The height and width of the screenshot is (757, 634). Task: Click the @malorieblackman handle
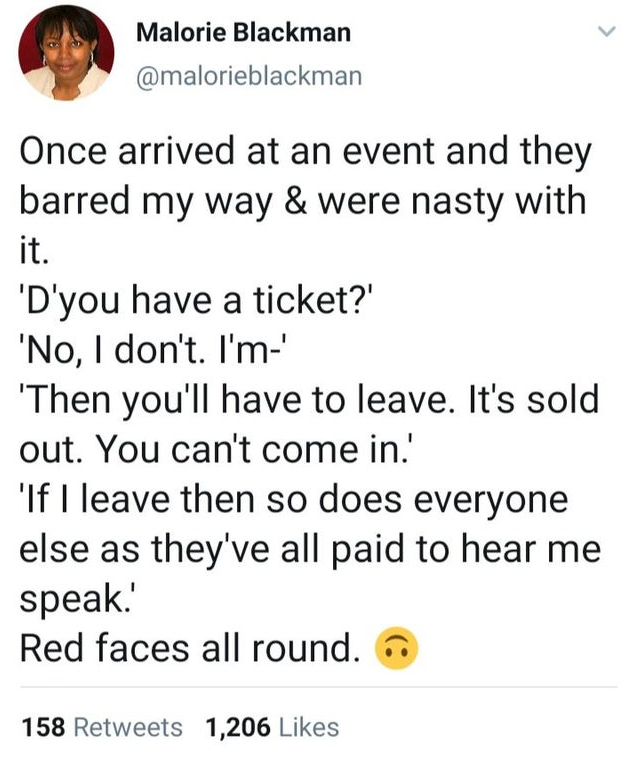248,75
